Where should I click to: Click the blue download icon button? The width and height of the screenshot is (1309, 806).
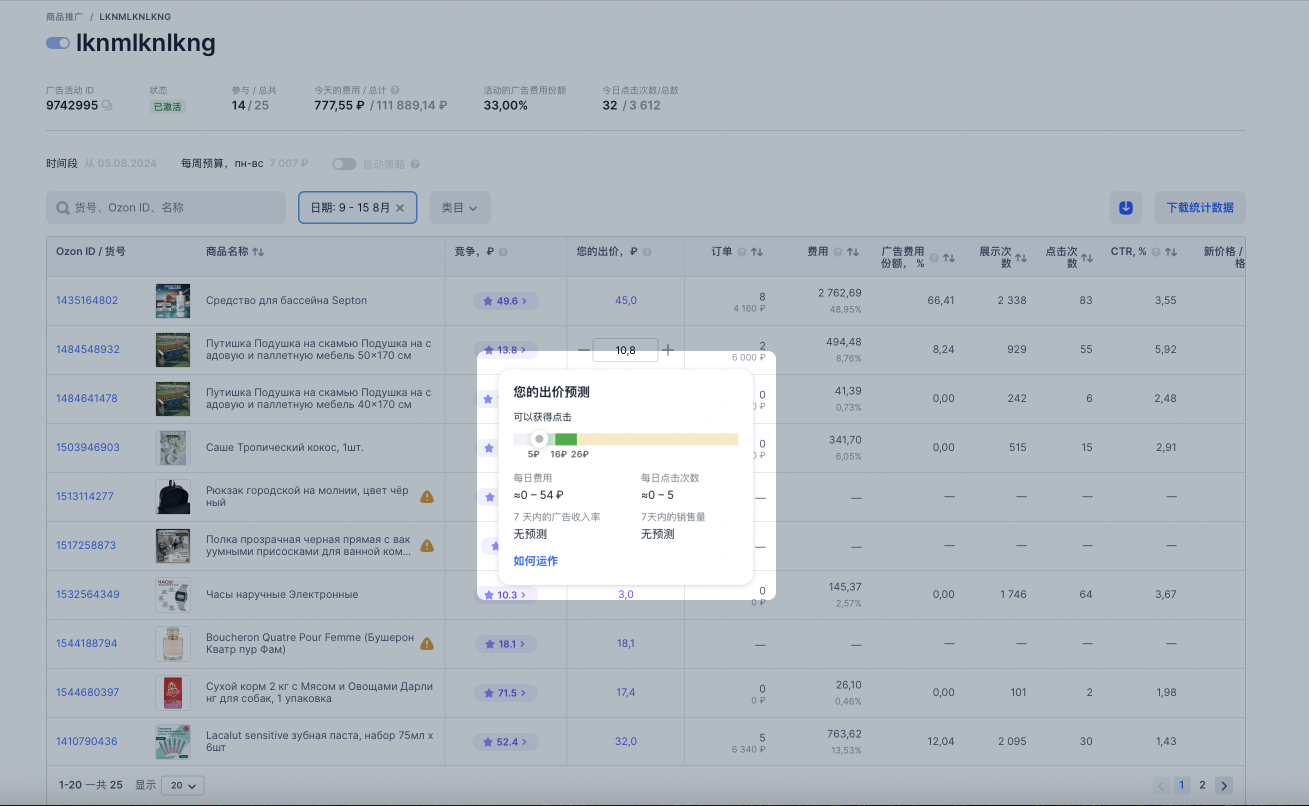(x=1126, y=208)
